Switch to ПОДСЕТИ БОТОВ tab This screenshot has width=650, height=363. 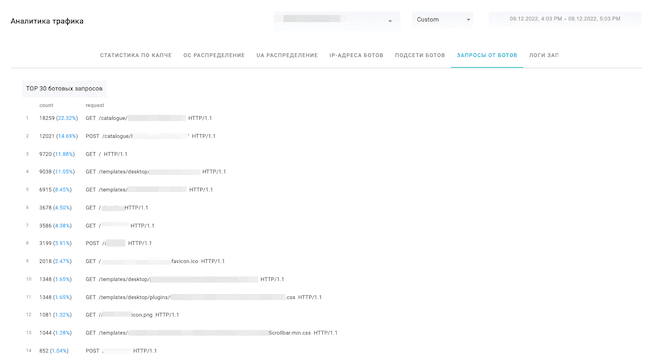pyautogui.click(x=420, y=55)
